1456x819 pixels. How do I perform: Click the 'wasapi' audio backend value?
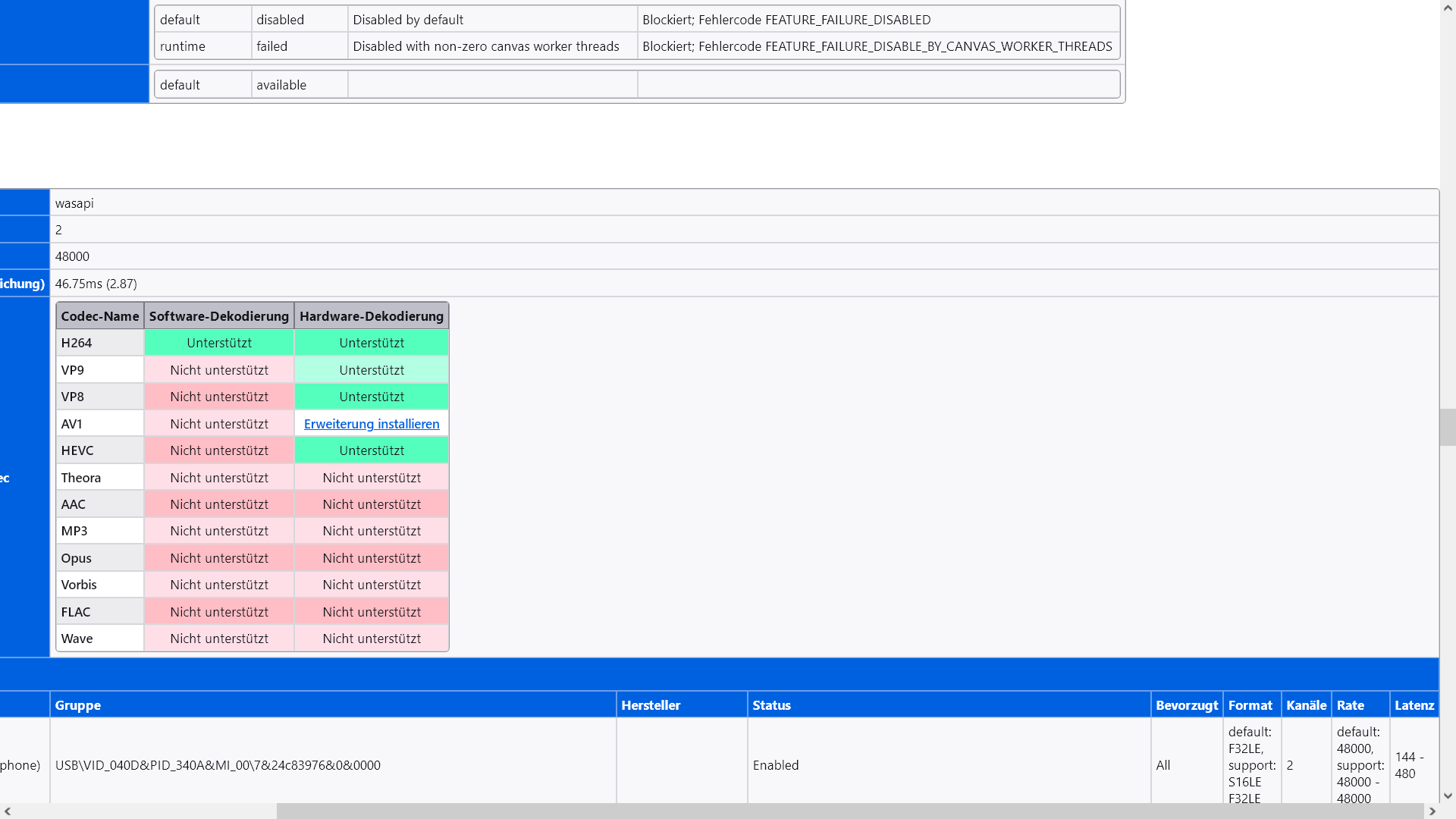point(74,203)
